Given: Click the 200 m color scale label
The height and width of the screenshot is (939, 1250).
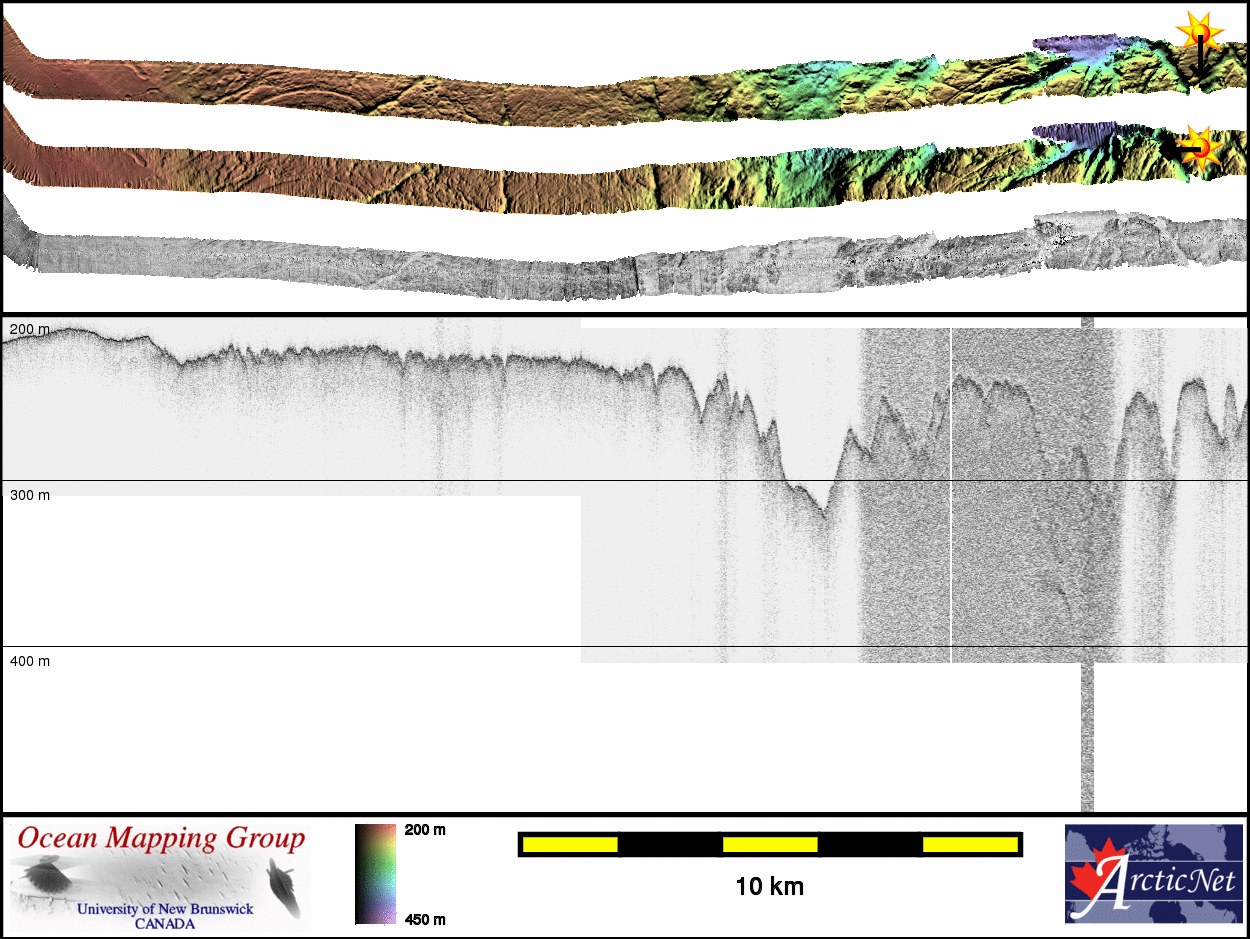Looking at the screenshot, I should click(425, 830).
